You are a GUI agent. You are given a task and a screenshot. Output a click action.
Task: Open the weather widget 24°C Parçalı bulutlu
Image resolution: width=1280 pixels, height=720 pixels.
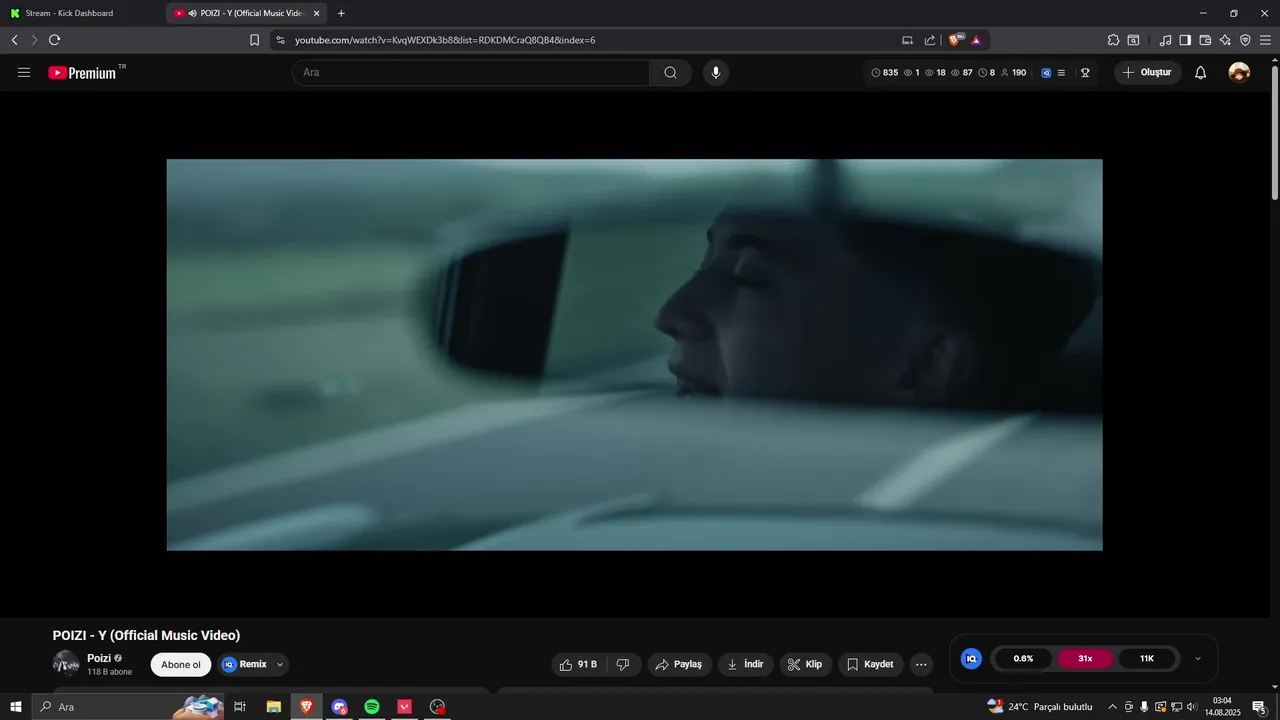(x=1040, y=707)
